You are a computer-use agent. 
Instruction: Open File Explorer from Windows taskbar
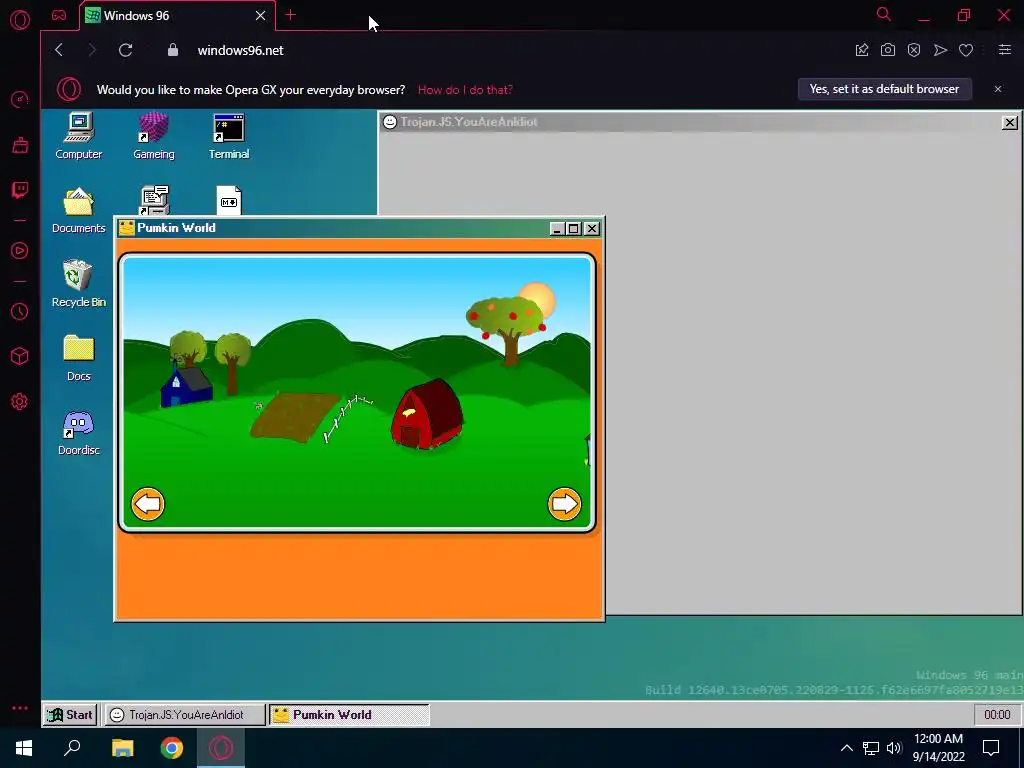(122, 748)
